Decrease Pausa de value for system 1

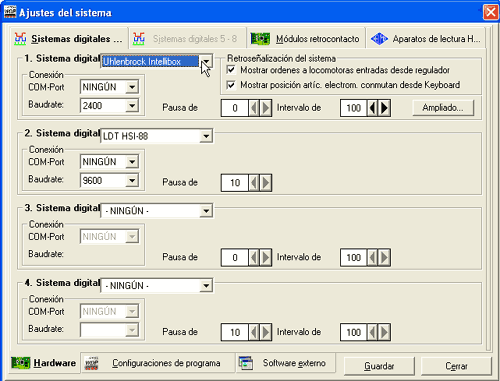coord(254,108)
